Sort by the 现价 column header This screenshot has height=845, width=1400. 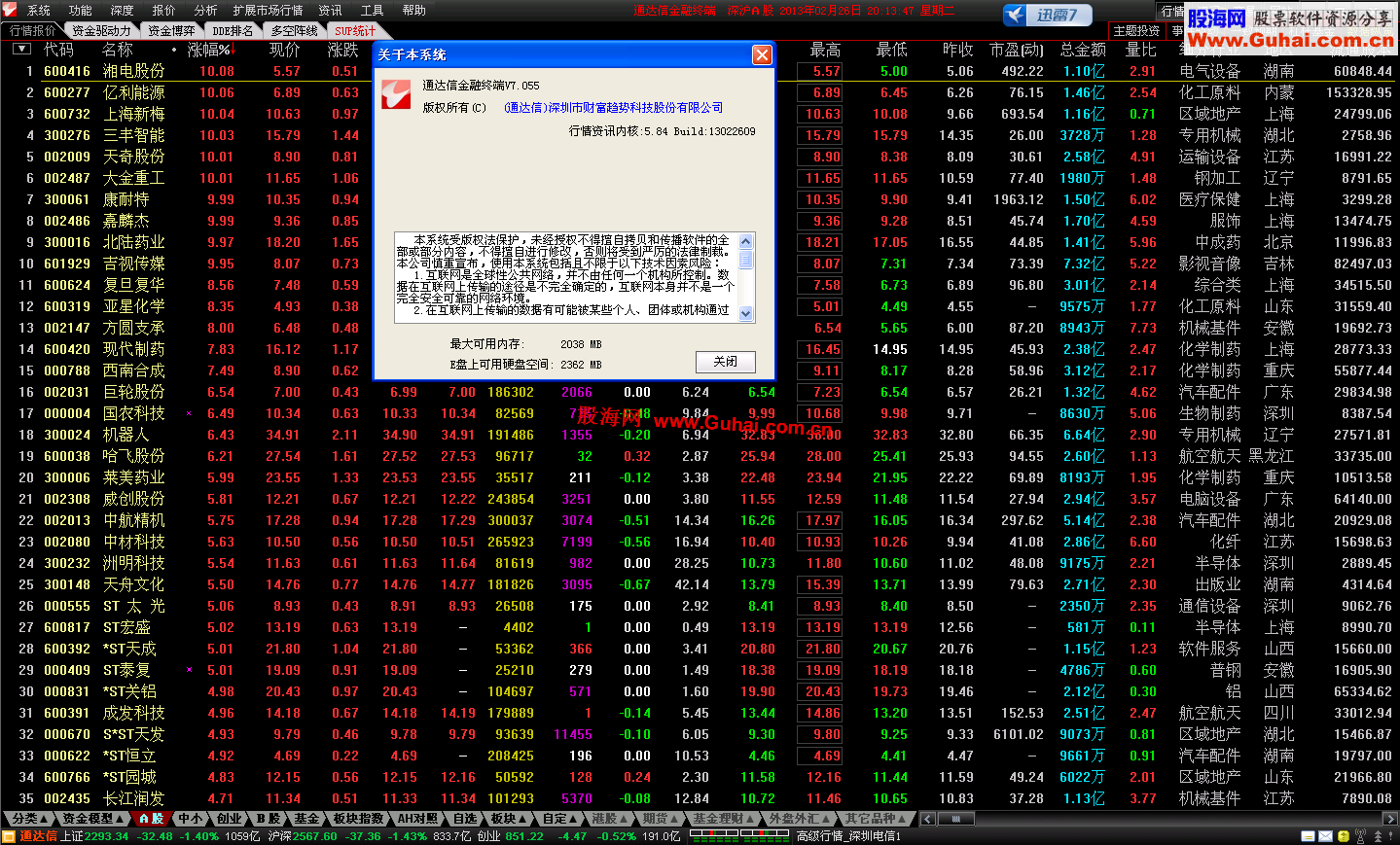click(284, 50)
